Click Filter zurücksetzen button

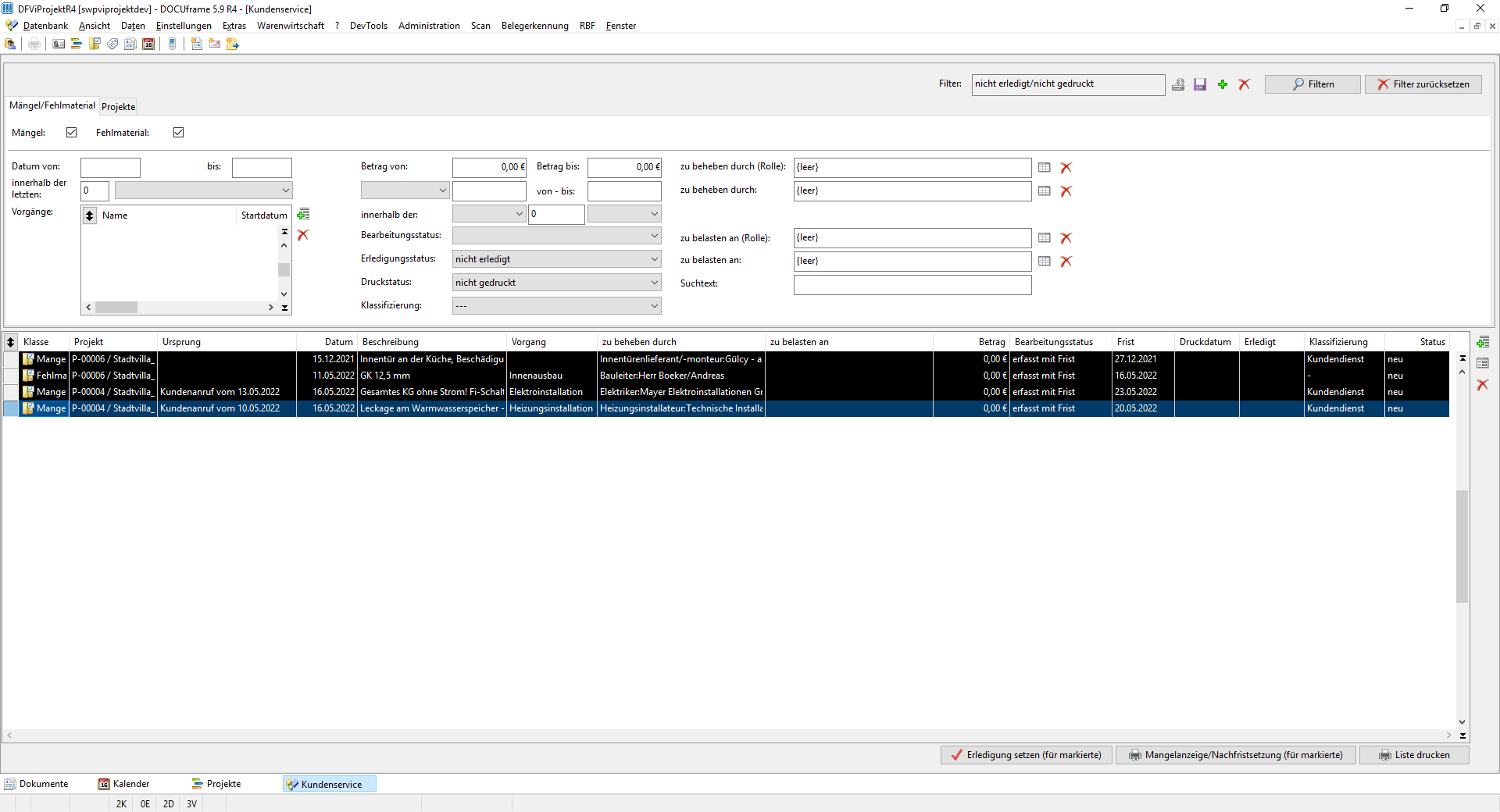click(1423, 84)
